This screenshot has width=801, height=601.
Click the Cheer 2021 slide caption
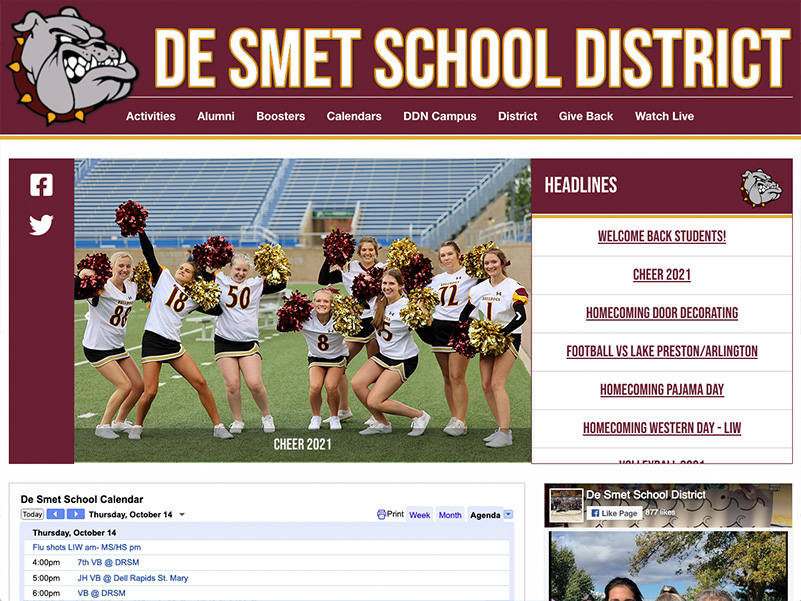coord(302,444)
